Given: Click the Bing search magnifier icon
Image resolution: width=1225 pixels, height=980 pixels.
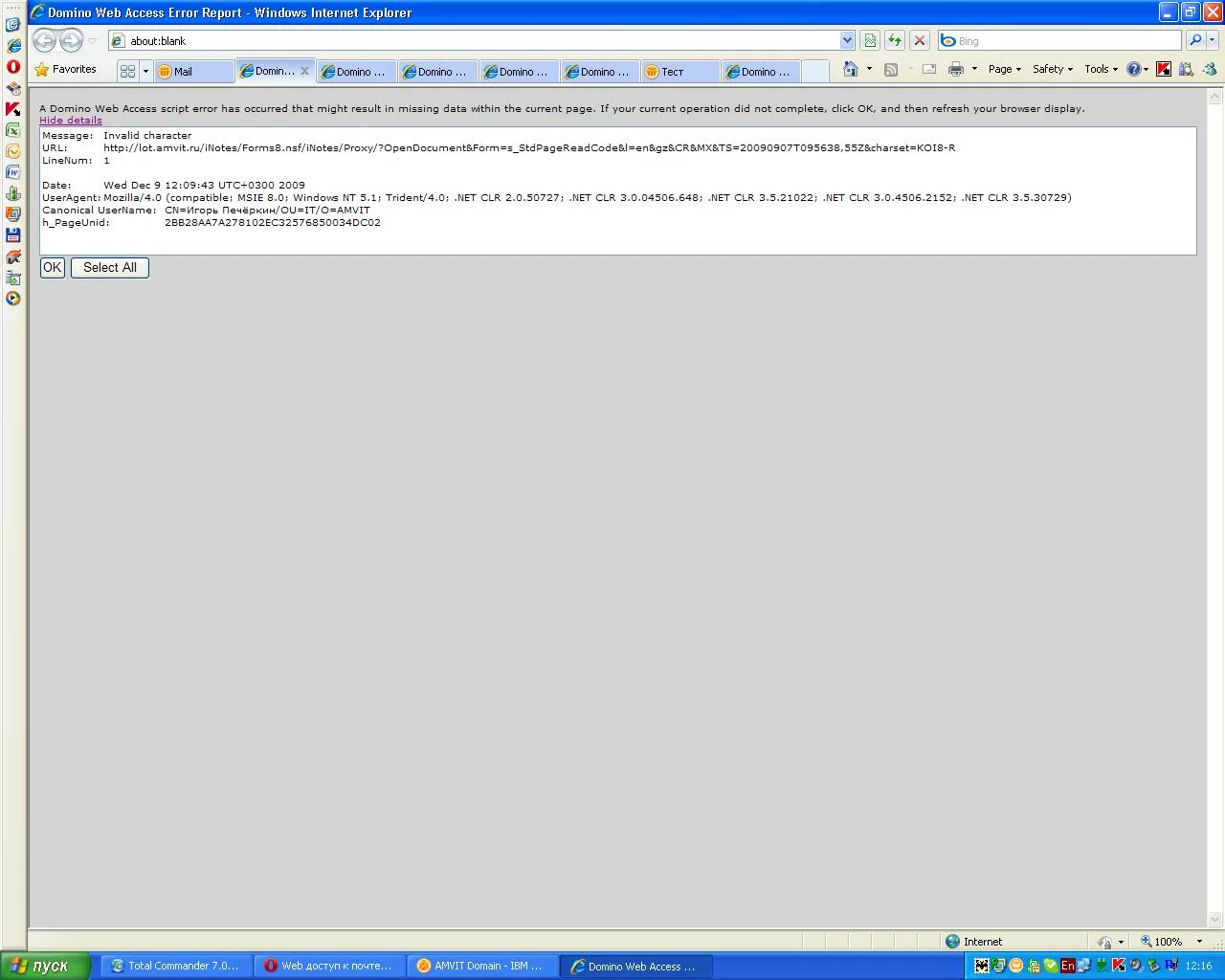Looking at the screenshot, I should click(x=1194, y=40).
